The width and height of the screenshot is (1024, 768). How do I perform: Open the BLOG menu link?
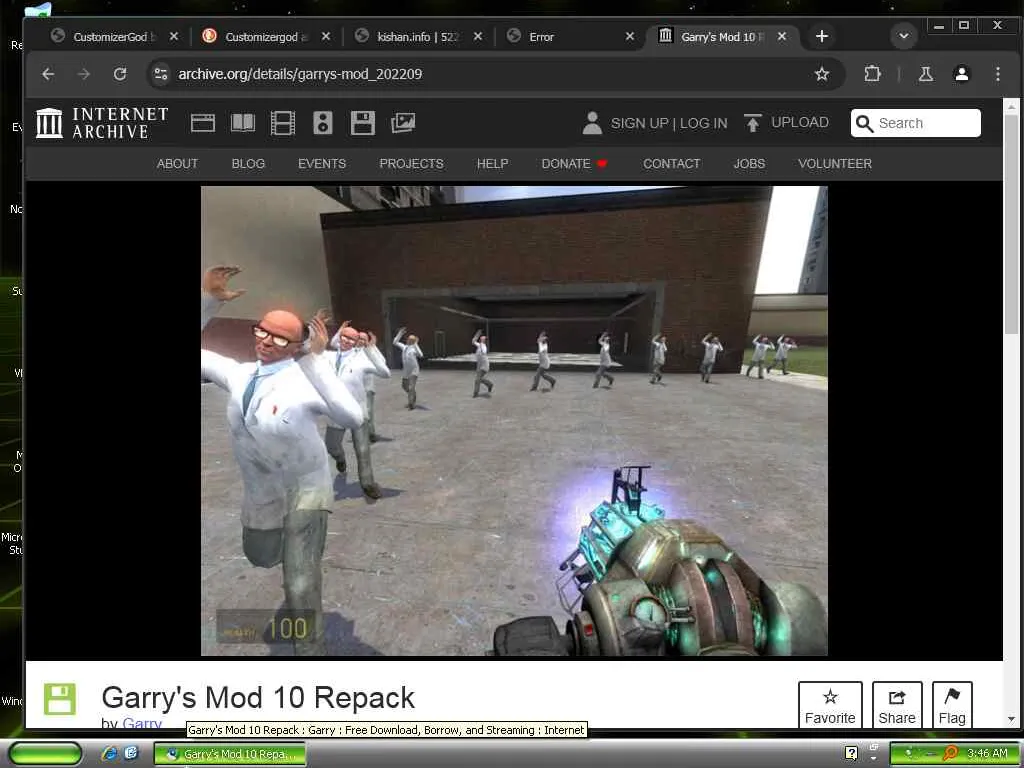coord(248,164)
